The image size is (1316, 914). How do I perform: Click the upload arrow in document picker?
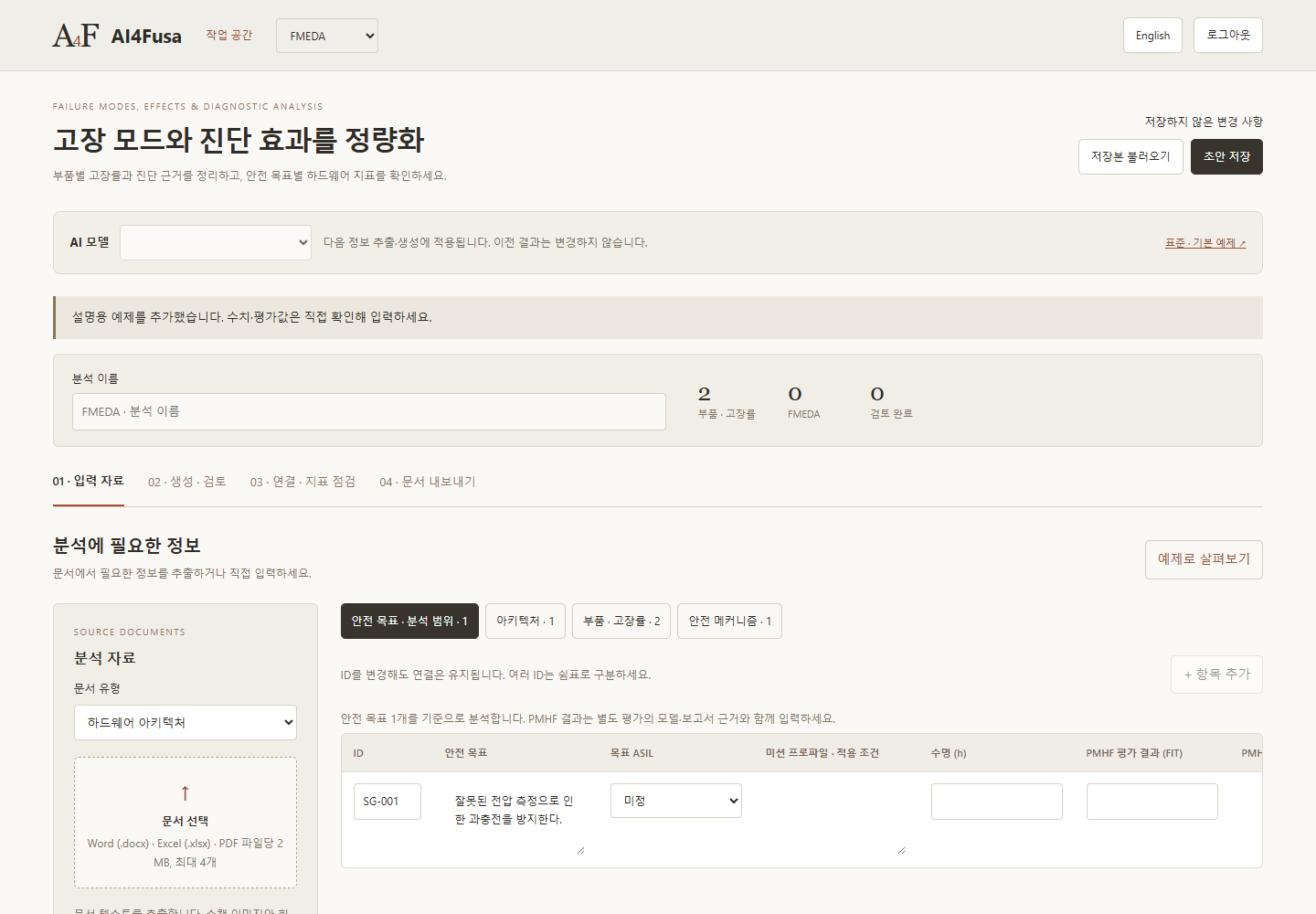pos(186,792)
